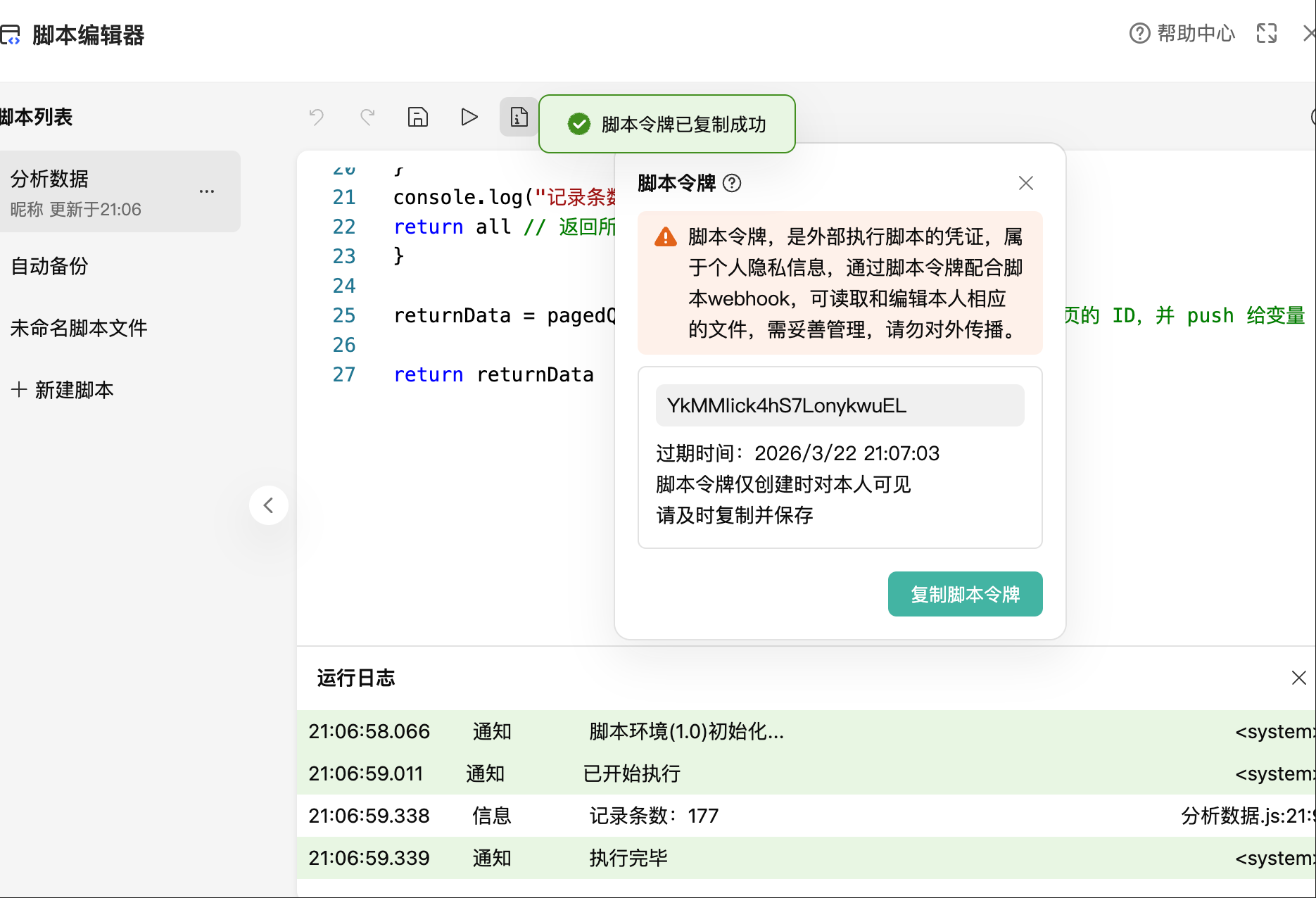The image size is (1316, 898).
Task: Select the 分析数据 script
Action: pyautogui.click(x=120, y=191)
